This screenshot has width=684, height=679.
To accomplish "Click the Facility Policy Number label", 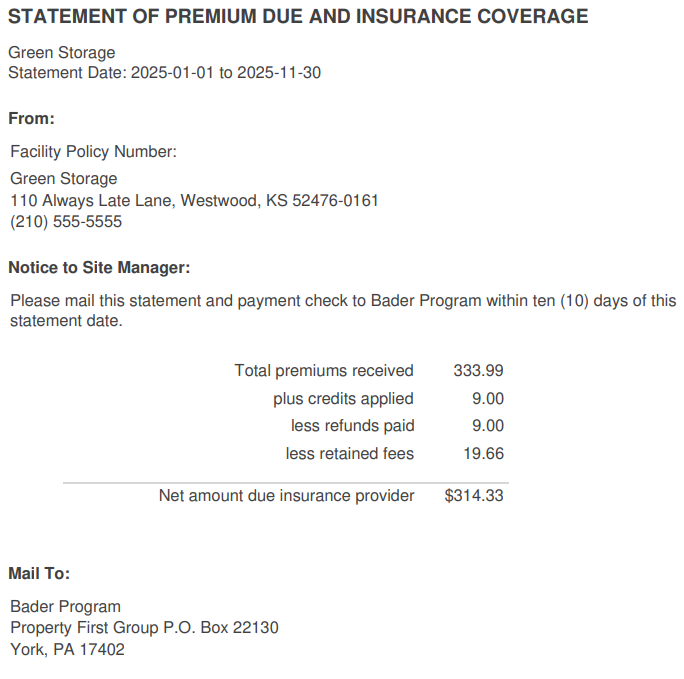I will coord(93,152).
